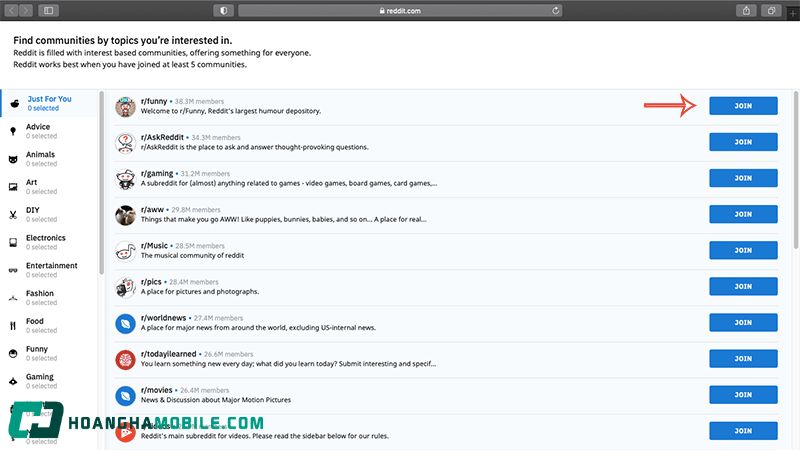800x450 pixels.
Task: Click the r/worldnews blue avatar
Action: (125, 323)
